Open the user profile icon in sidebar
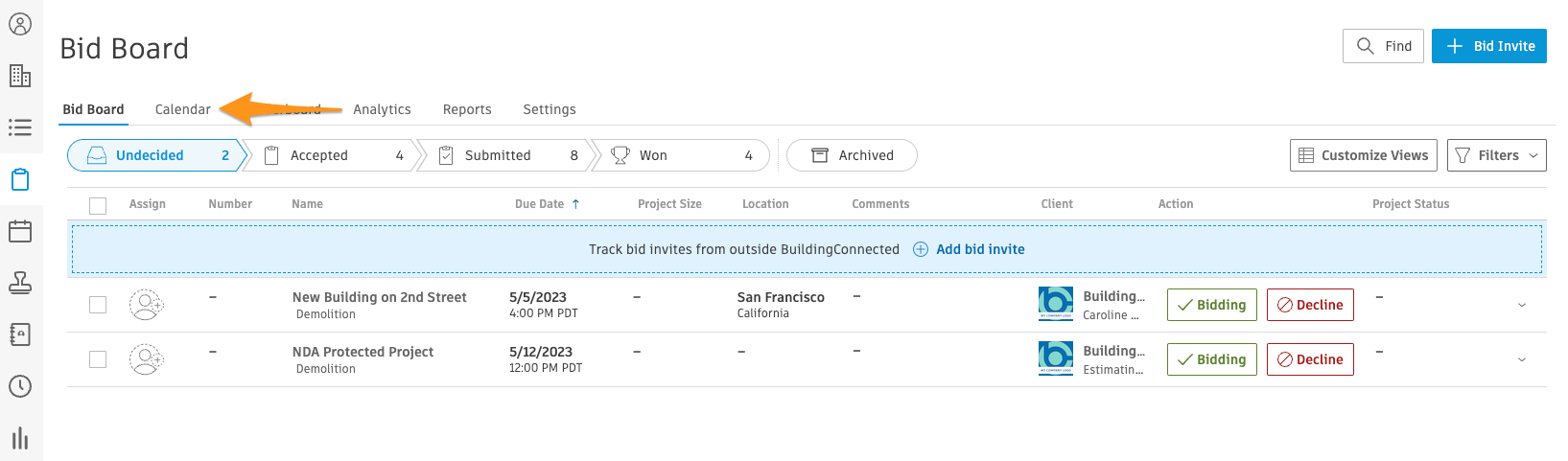The image size is (1568, 461). tap(20, 24)
